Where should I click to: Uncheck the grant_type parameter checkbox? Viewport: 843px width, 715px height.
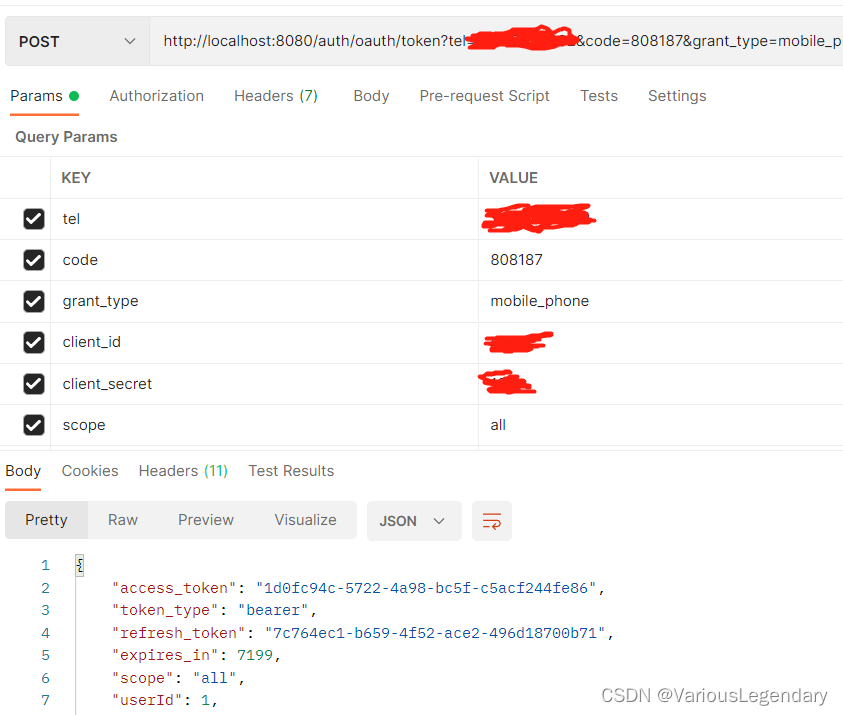[34, 302]
